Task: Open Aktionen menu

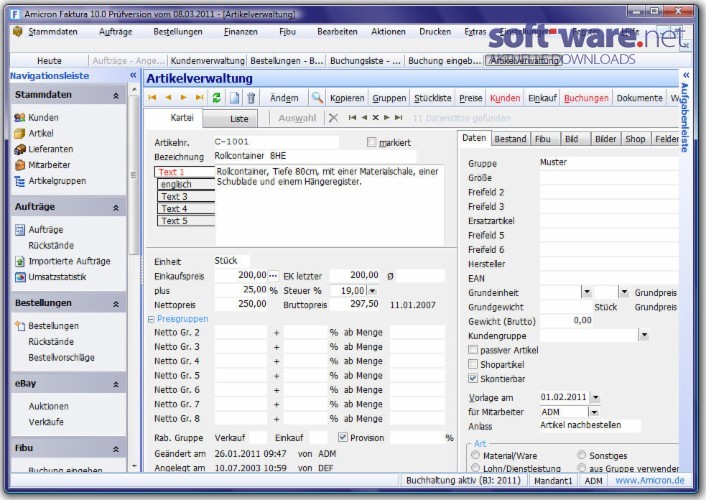Action: [x=388, y=32]
